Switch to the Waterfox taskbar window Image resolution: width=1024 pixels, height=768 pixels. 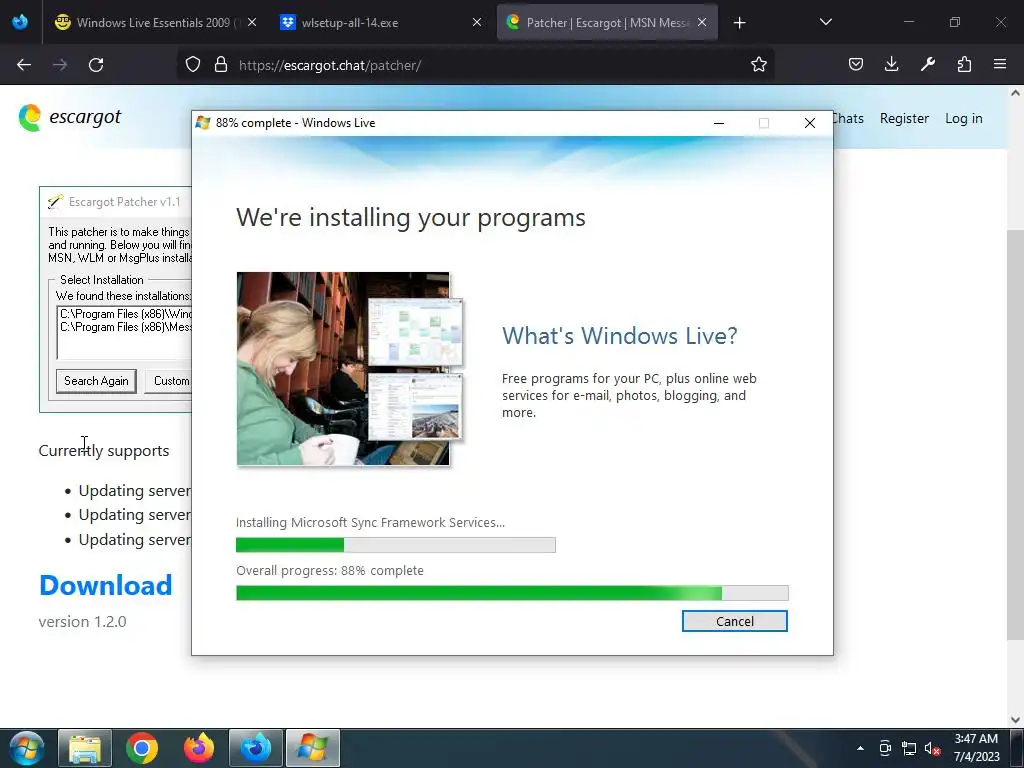[x=256, y=748]
